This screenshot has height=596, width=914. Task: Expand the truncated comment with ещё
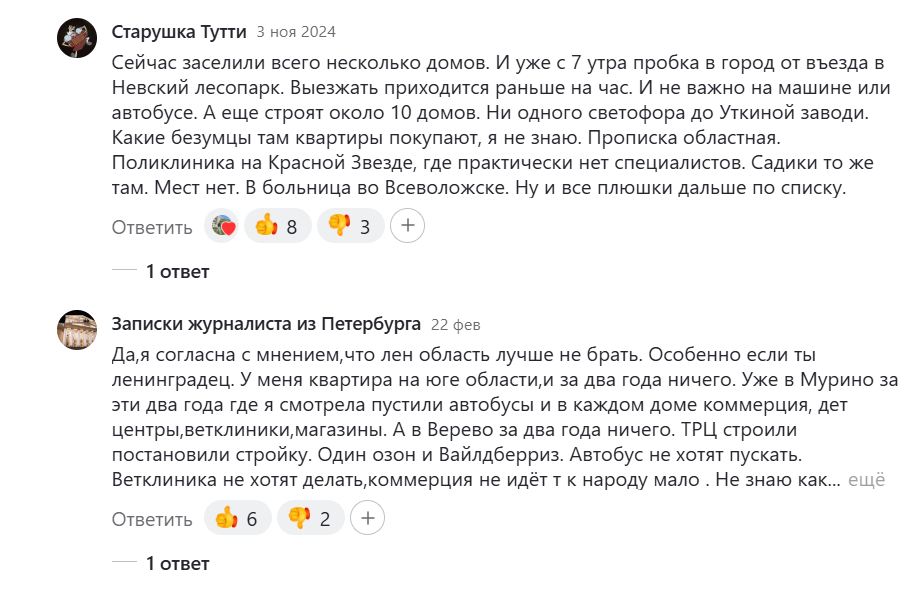tap(867, 480)
